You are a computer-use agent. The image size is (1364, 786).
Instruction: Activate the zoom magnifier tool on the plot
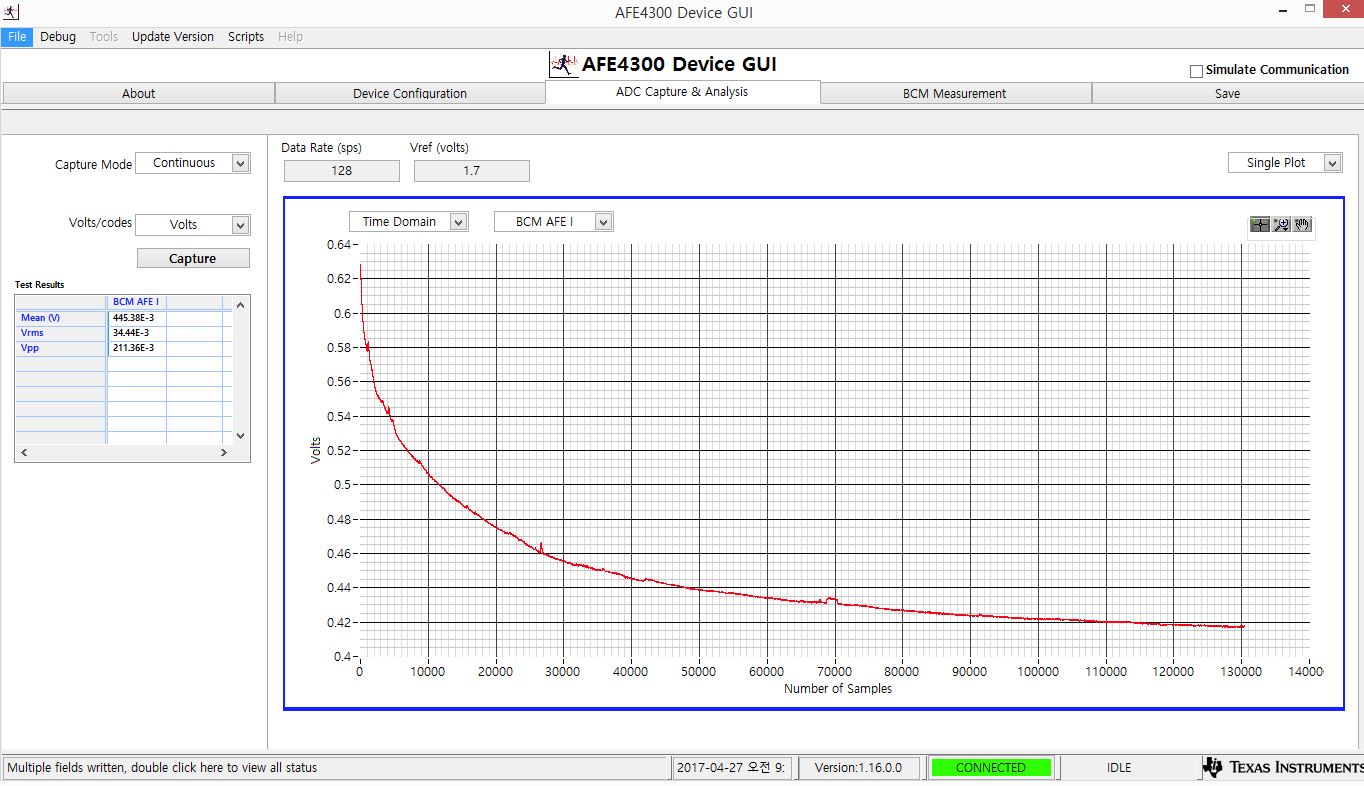(1281, 225)
